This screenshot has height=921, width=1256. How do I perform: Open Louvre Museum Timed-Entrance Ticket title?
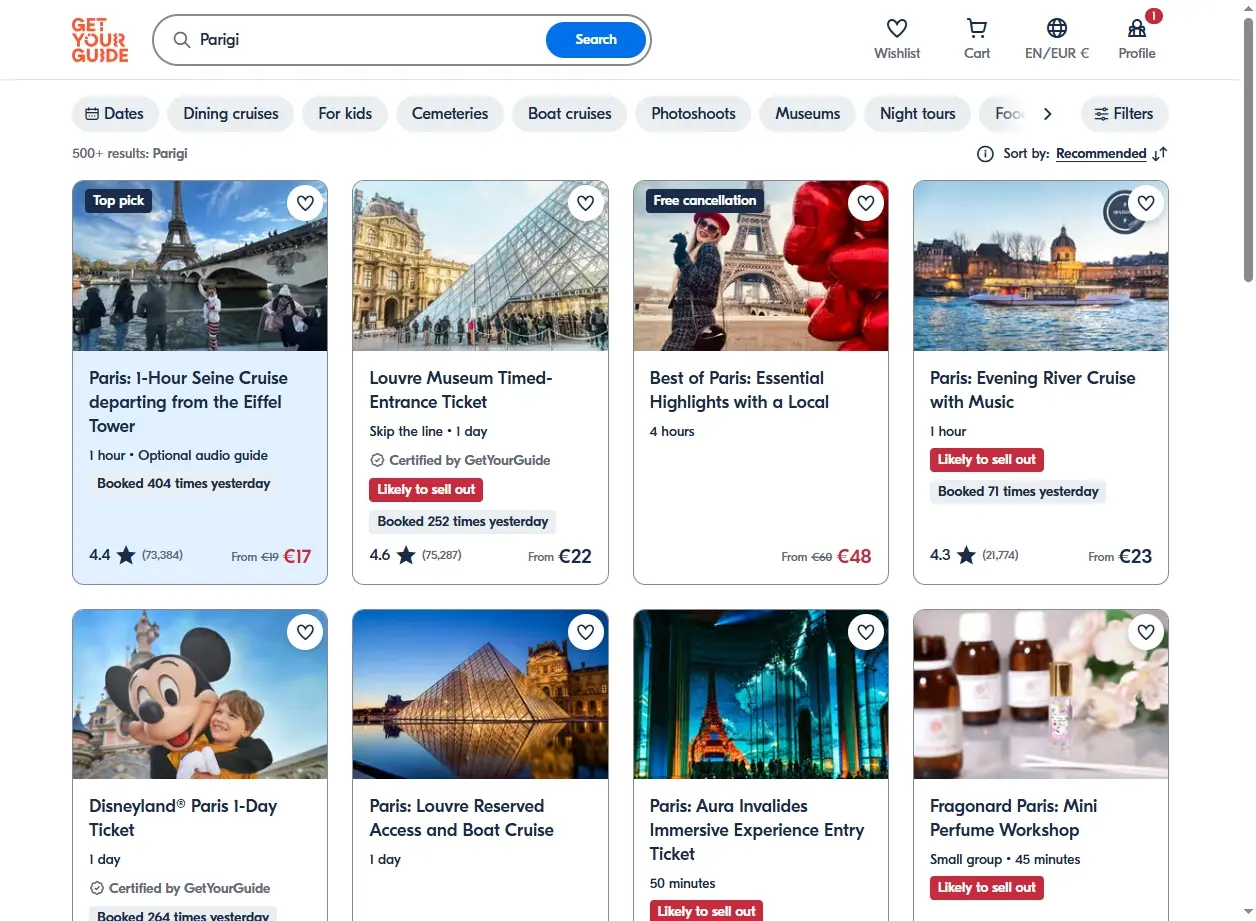(461, 390)
